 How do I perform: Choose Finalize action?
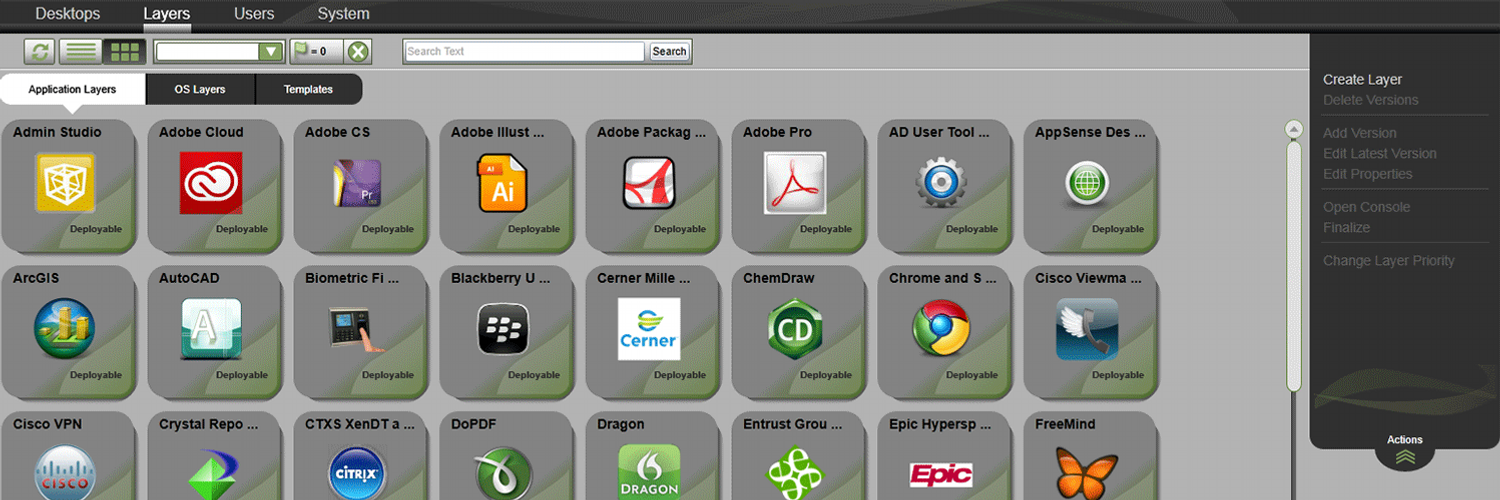click(1346, 228)
